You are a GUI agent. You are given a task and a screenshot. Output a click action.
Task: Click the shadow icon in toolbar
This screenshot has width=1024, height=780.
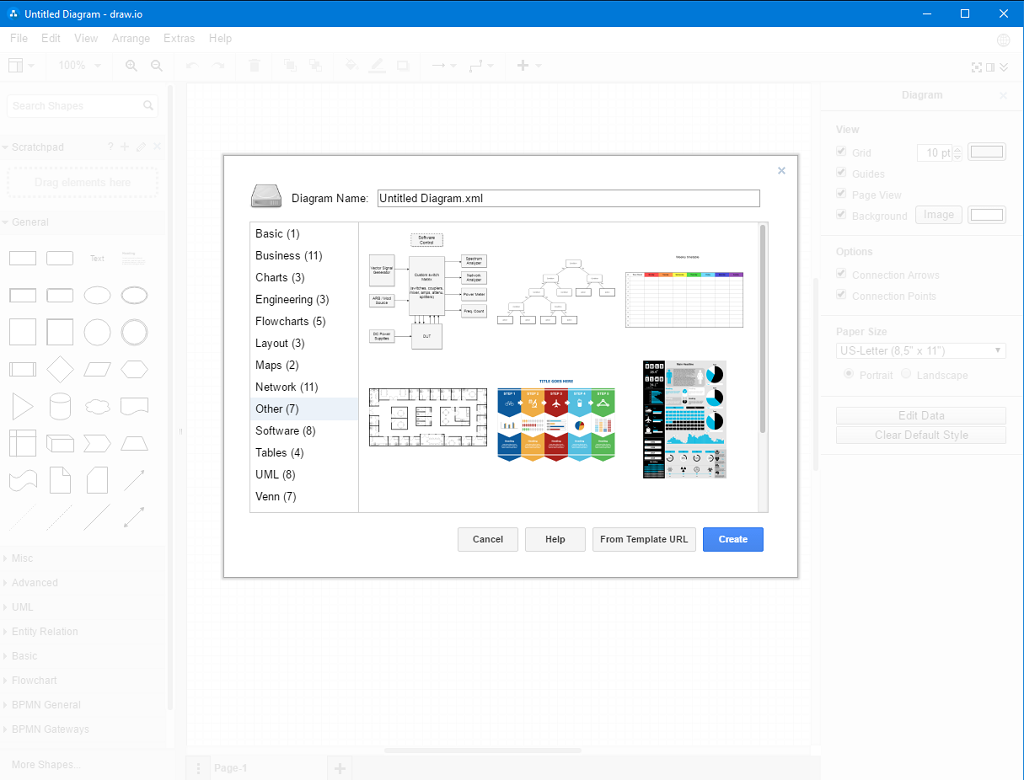tap(403, 65)
